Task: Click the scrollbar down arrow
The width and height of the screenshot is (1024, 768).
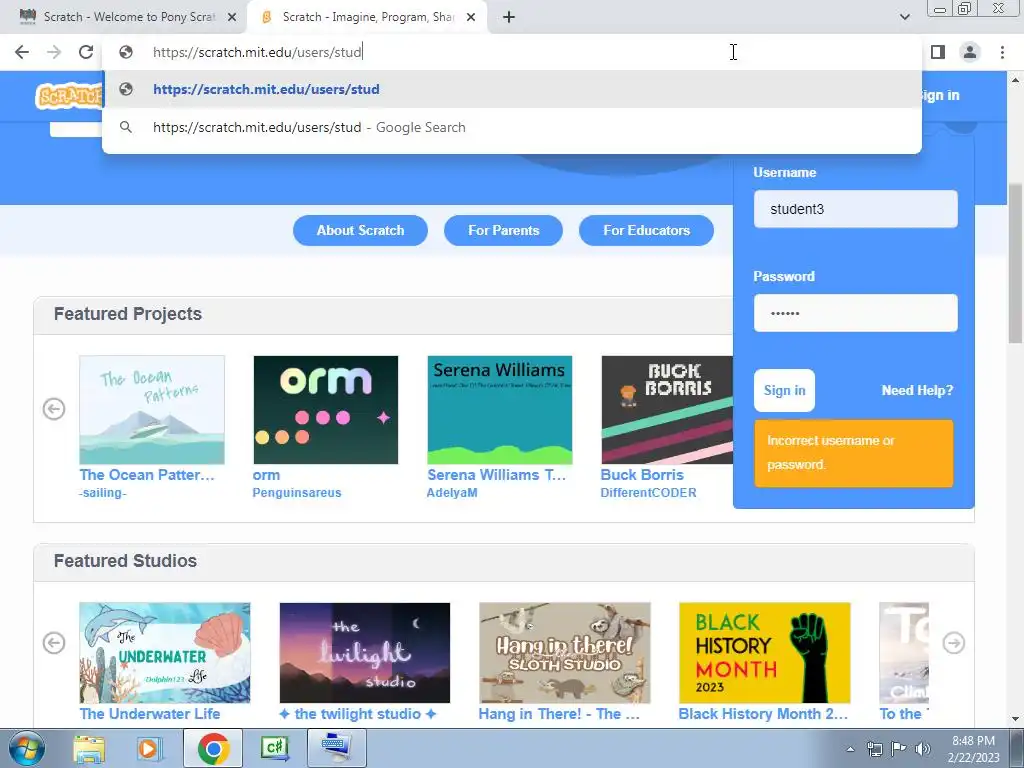Action: 1015,720
